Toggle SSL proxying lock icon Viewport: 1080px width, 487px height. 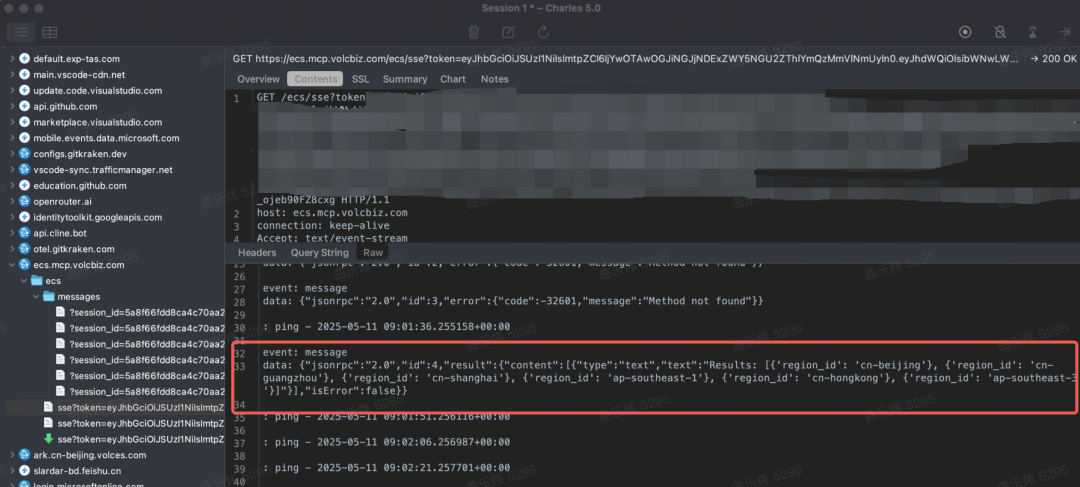(x=999, y=32)
